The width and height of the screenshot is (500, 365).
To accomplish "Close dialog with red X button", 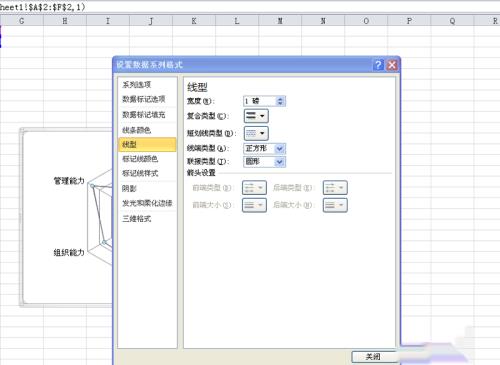I will (x=392, y=65).
